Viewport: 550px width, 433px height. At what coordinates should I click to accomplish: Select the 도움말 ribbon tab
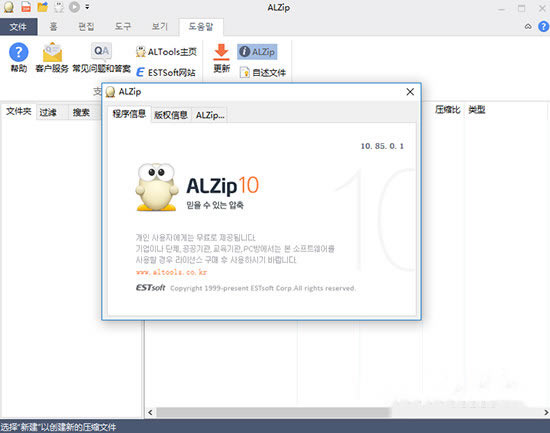coord(201,27)
